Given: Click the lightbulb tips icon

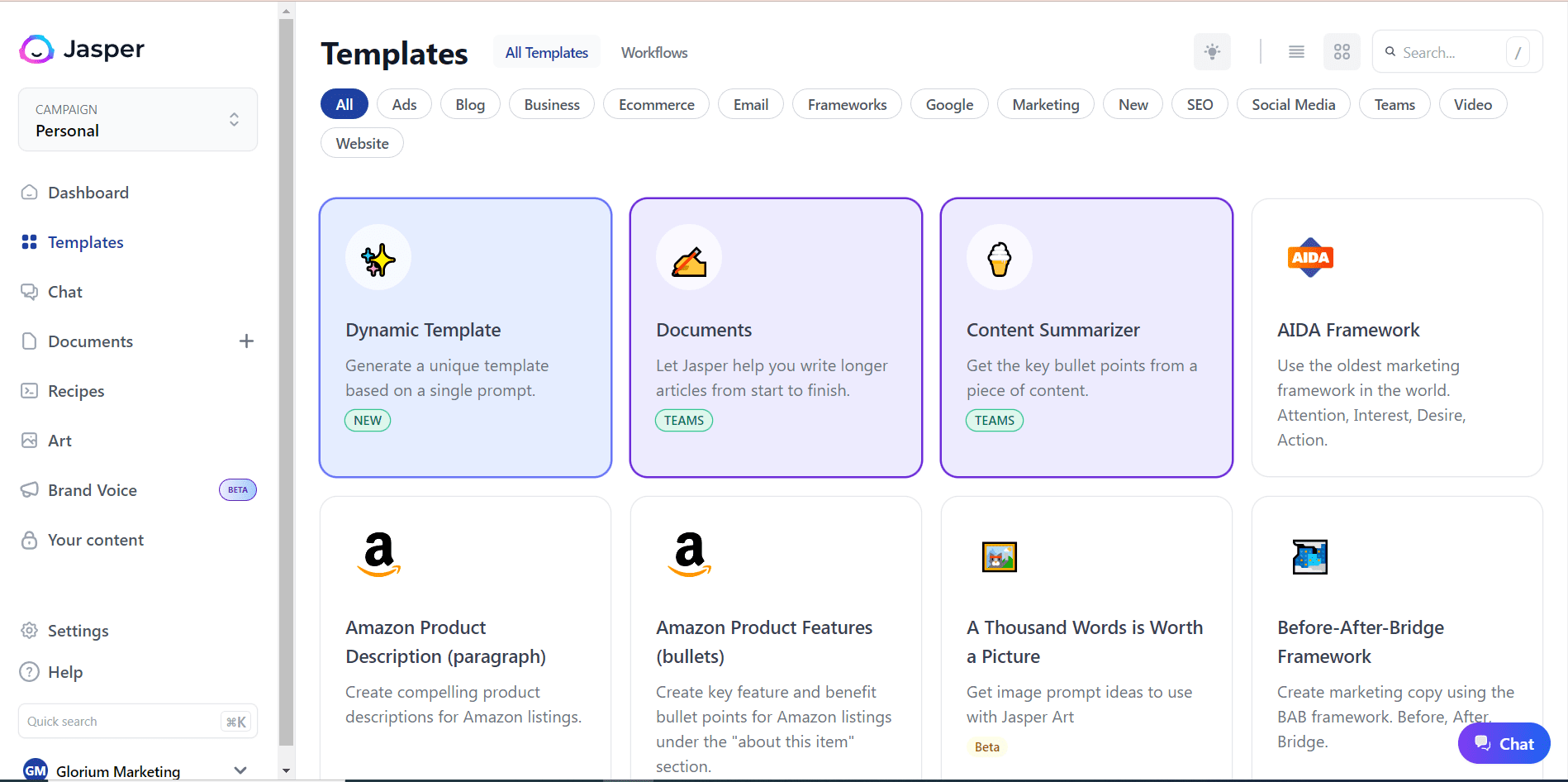Looking at the screenshot, I should (x=1212, y=51).
